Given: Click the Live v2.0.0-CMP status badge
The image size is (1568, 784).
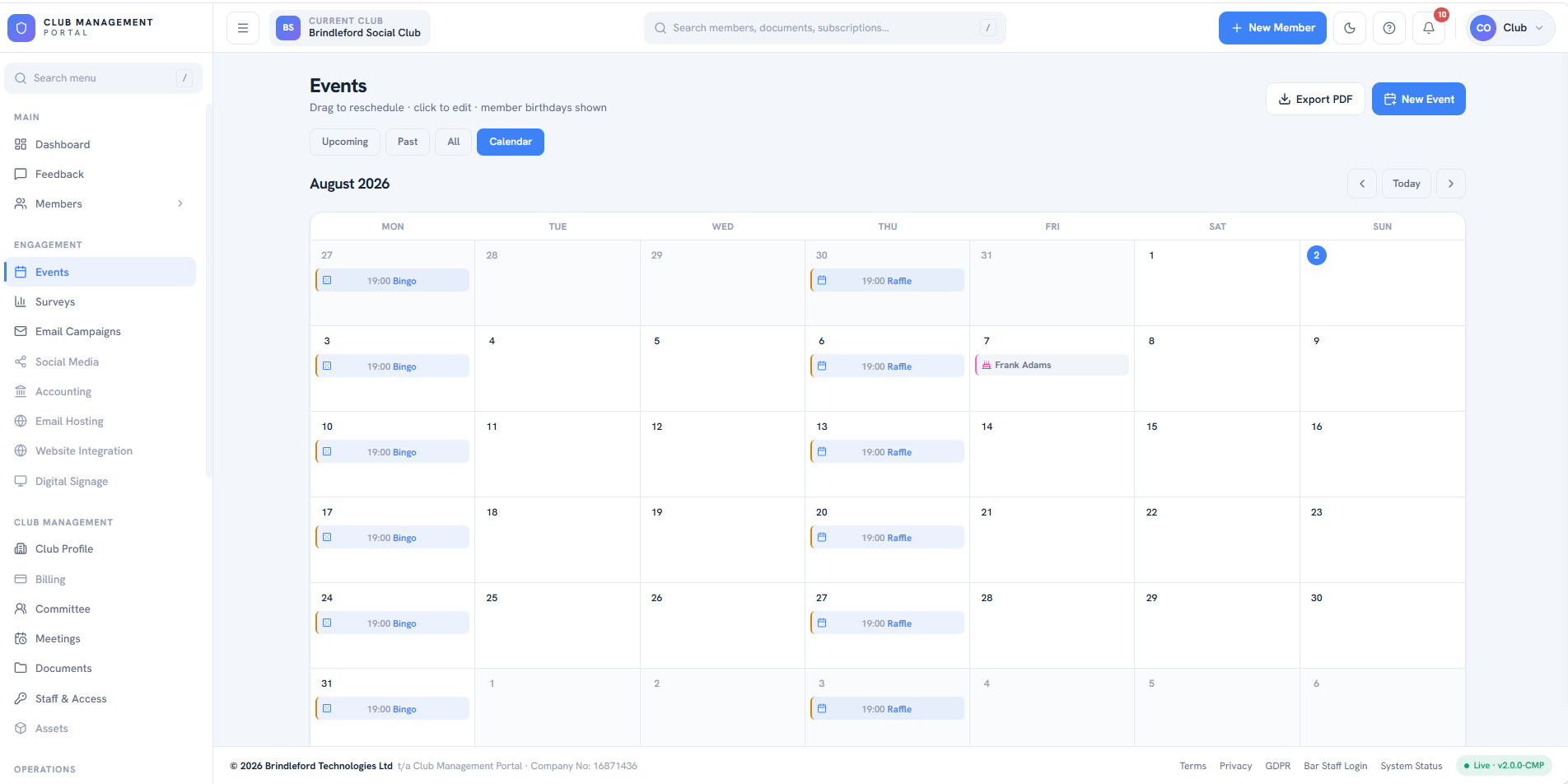Looking at the screenshot, I should click(x=1504, y=766).
